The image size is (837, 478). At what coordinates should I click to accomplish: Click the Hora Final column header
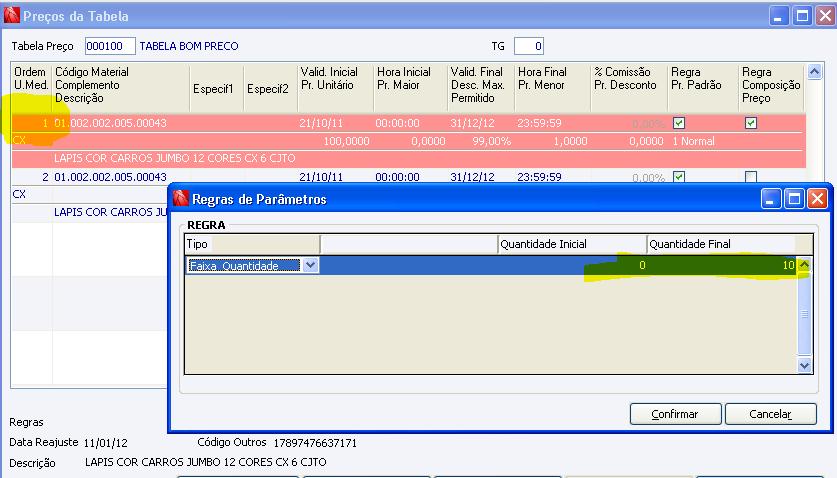pyautogui.click(x=542, y=72)
